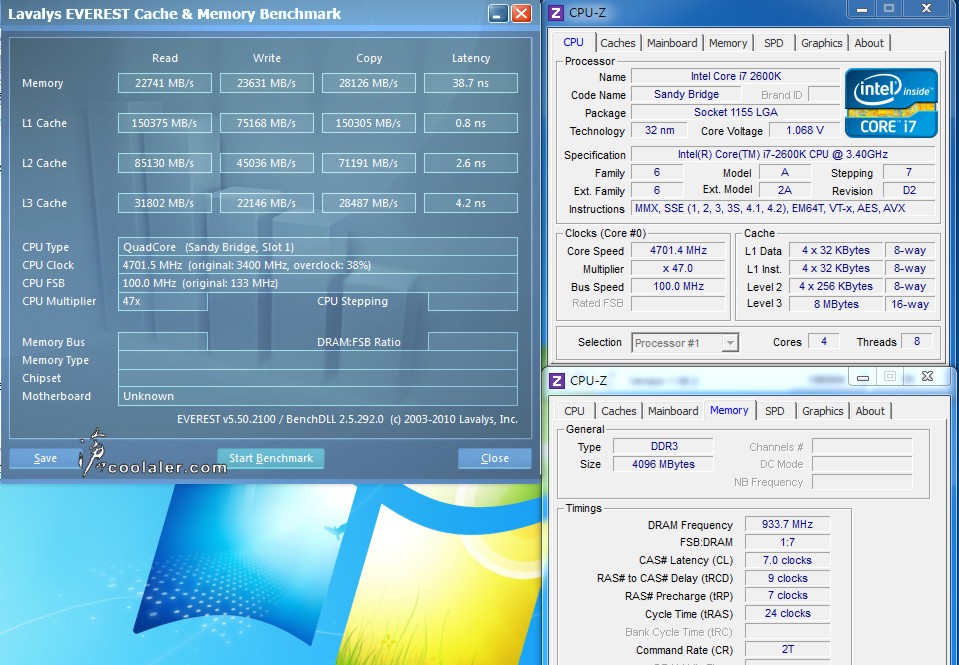Viewport: 959px width, 665px height.
Task: Click the processor Name field Intel Core i7 2600K
Action: pyautogui.click(x=736, y=76)
